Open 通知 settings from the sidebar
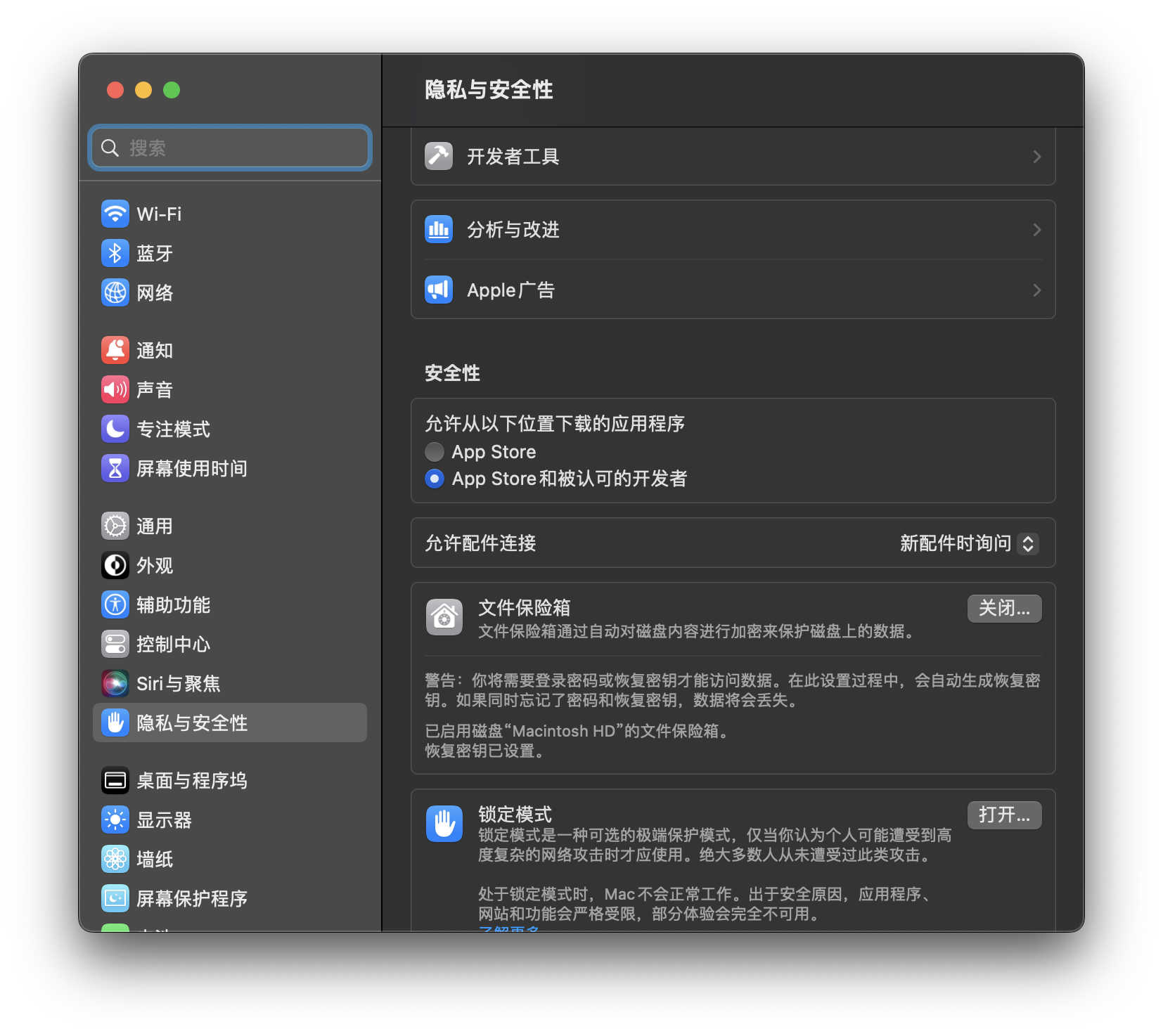 click(x=154, y=350)
